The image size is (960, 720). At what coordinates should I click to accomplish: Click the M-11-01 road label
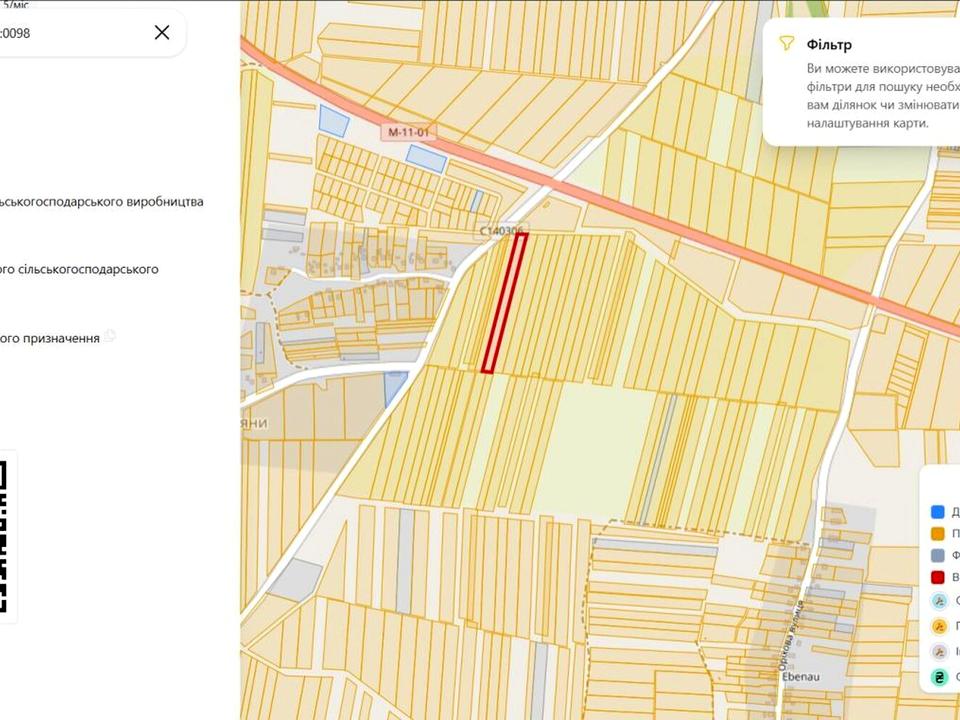point(409,132)
